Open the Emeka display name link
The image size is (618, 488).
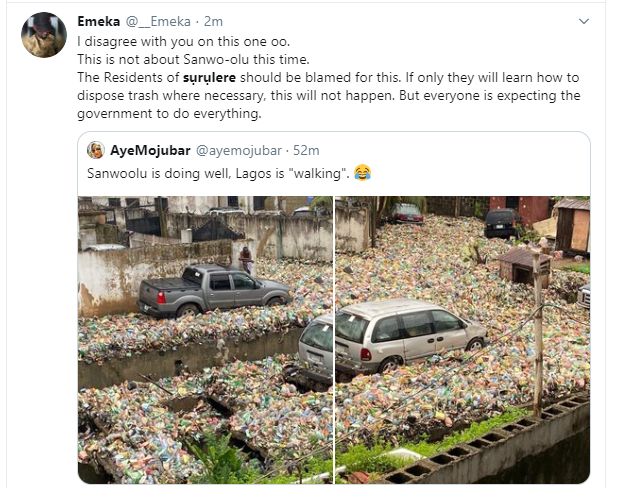click(x=99, y=21)
